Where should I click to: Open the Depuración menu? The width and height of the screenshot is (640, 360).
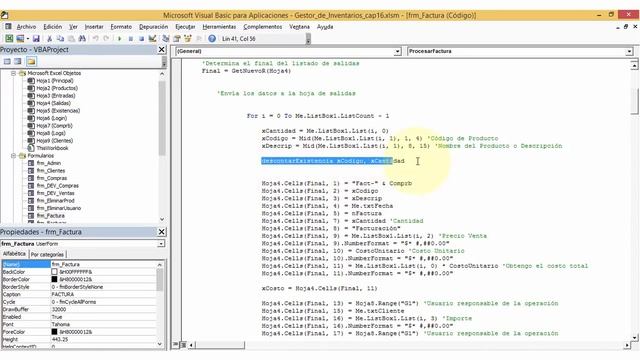pos(153,27)
